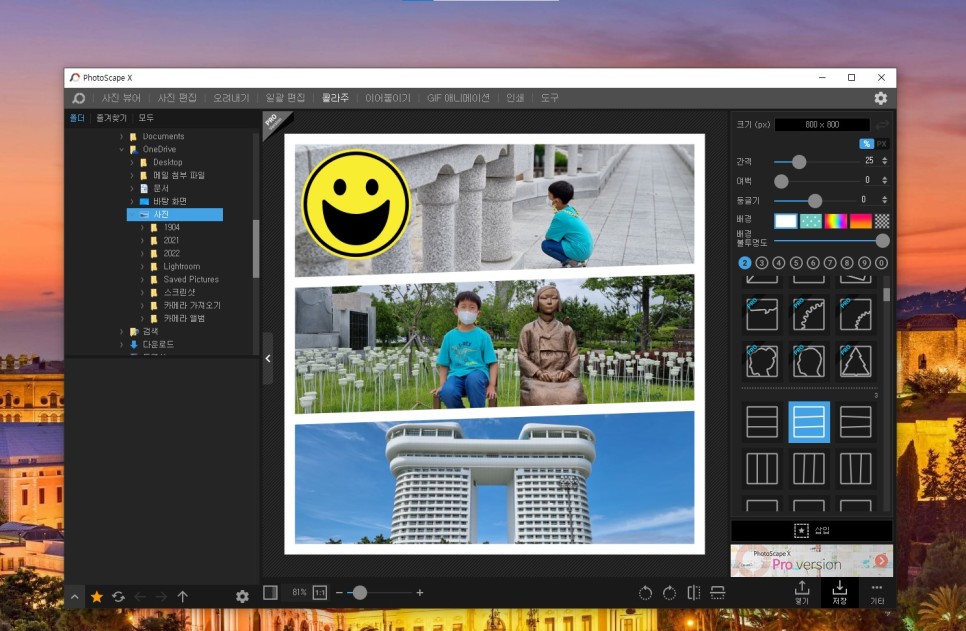Screen dimensions: 966x631
Task: Select the three equal columns layout
Action: (x=762, y=469)
